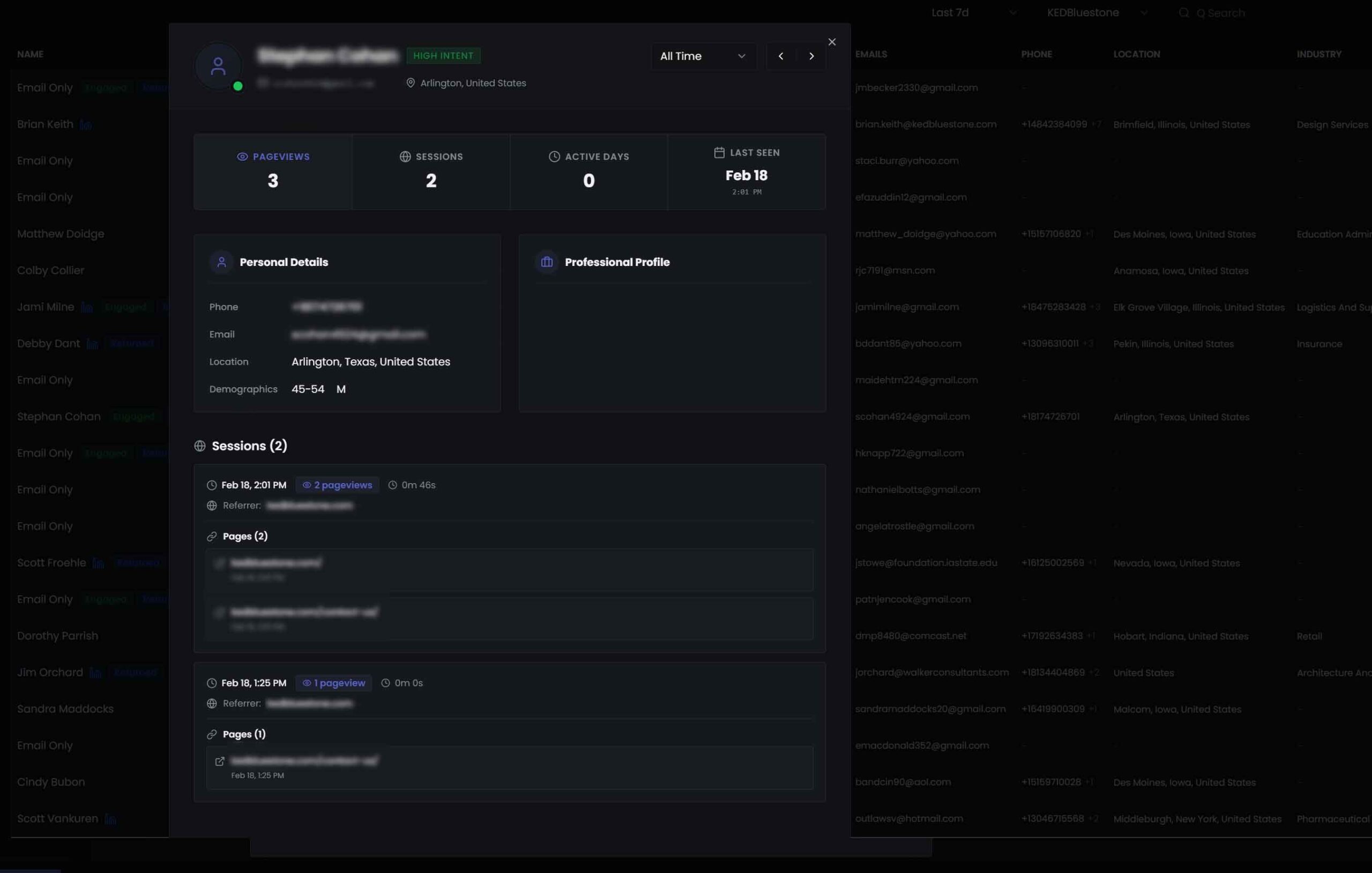
Task: Click the profile avatar at the modal top
Action: pyautogui.click(x=218, y=65)
